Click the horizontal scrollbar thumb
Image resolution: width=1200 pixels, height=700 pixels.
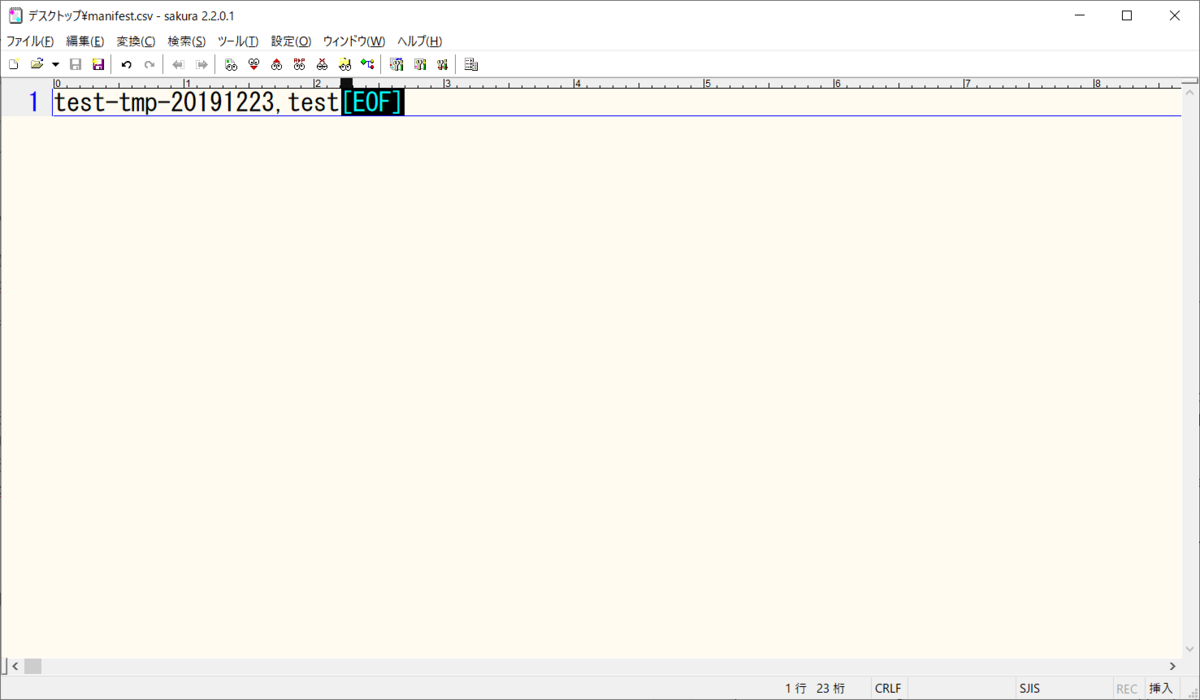(x=33, y=666)
